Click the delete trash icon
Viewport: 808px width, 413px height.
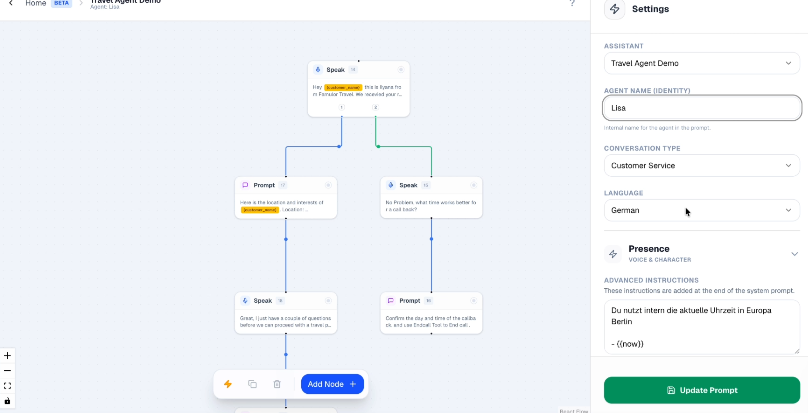(x=277, y=384)
